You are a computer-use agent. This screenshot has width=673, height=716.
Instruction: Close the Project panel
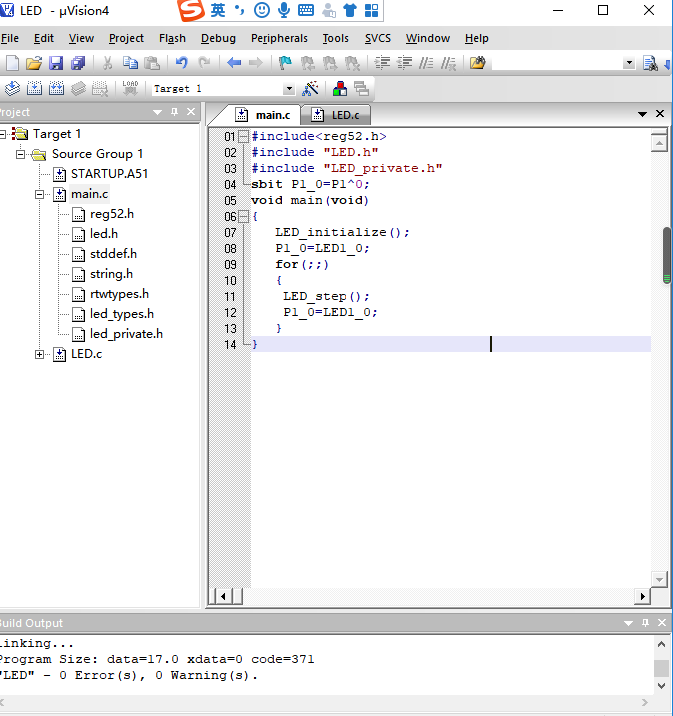pos(191,112)
